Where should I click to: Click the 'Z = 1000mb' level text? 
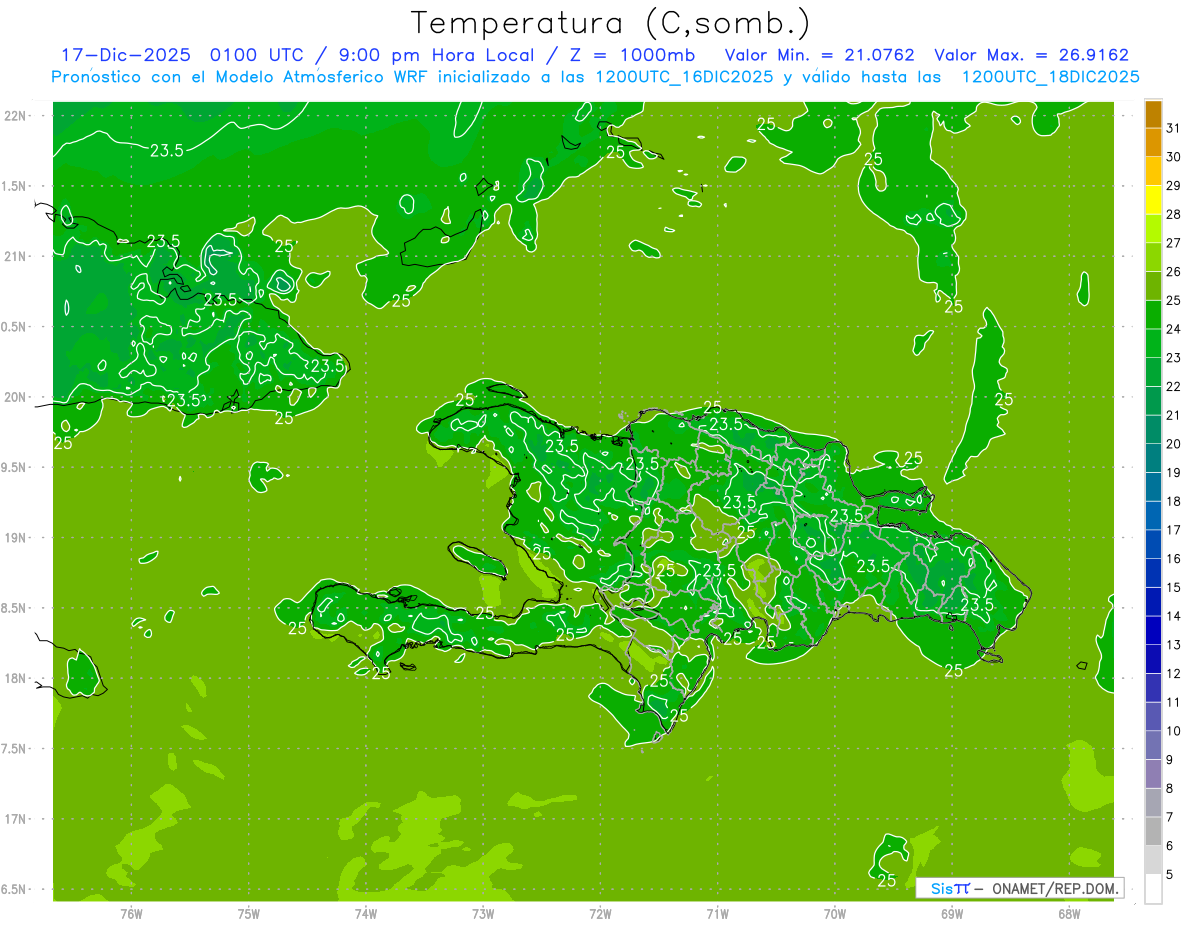click(629, 55)
